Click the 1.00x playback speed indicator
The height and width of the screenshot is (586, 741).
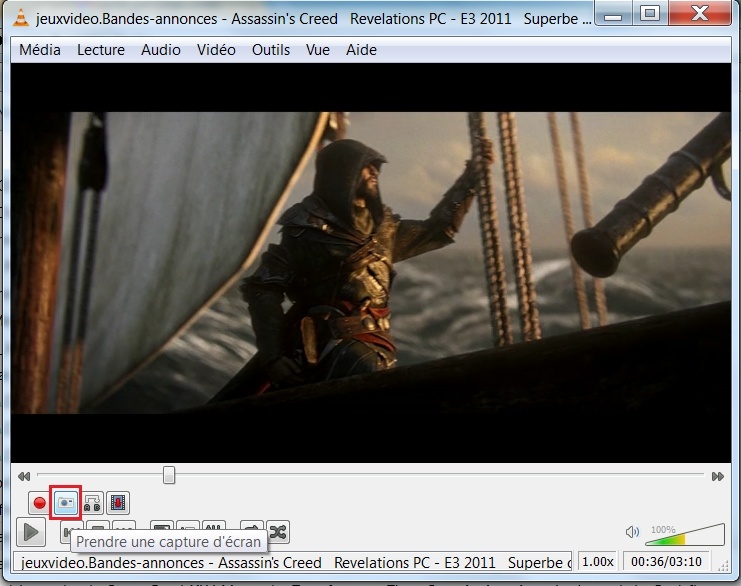(597, 561)
